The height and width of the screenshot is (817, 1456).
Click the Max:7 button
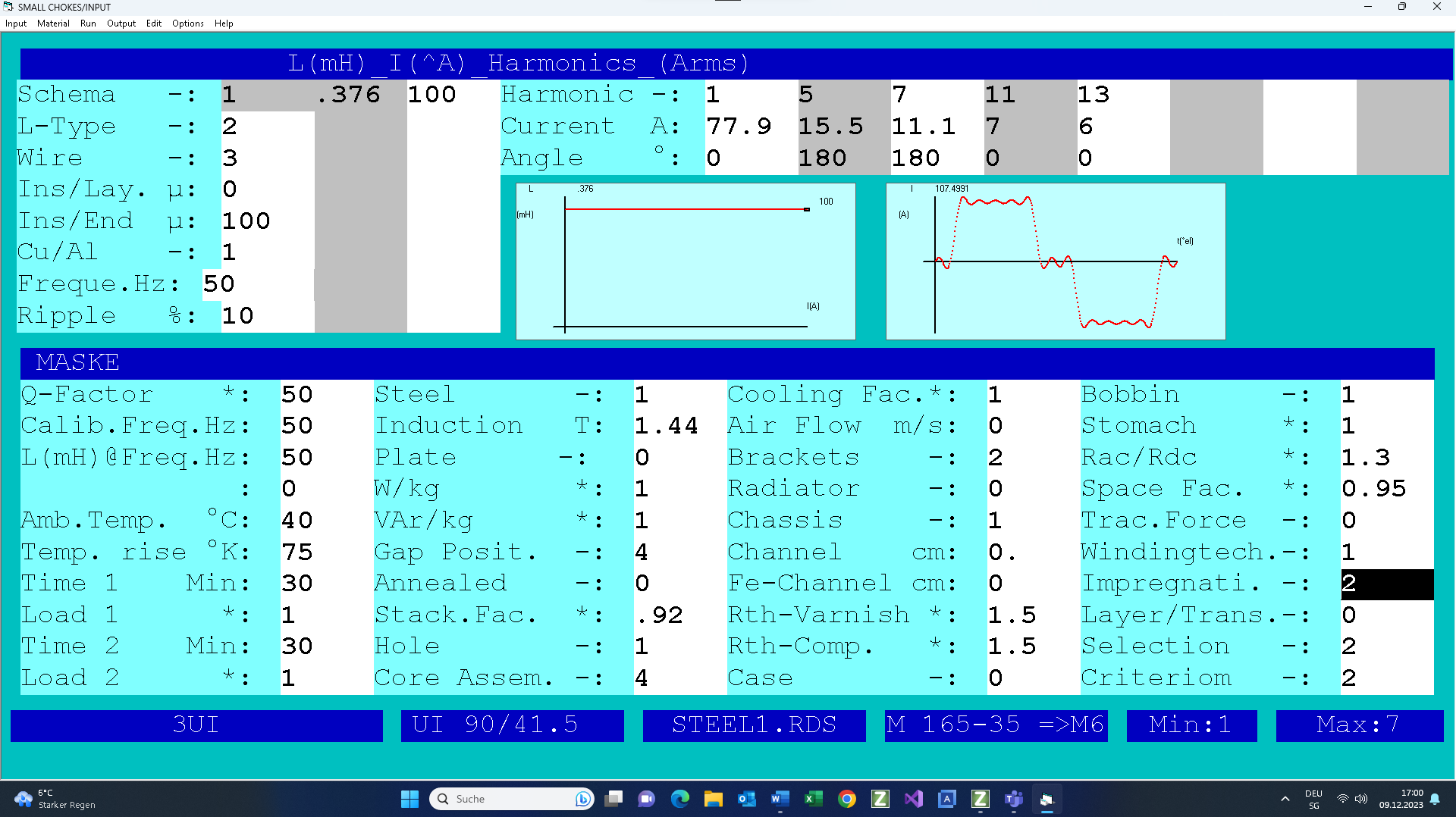tap(1359, 725)
